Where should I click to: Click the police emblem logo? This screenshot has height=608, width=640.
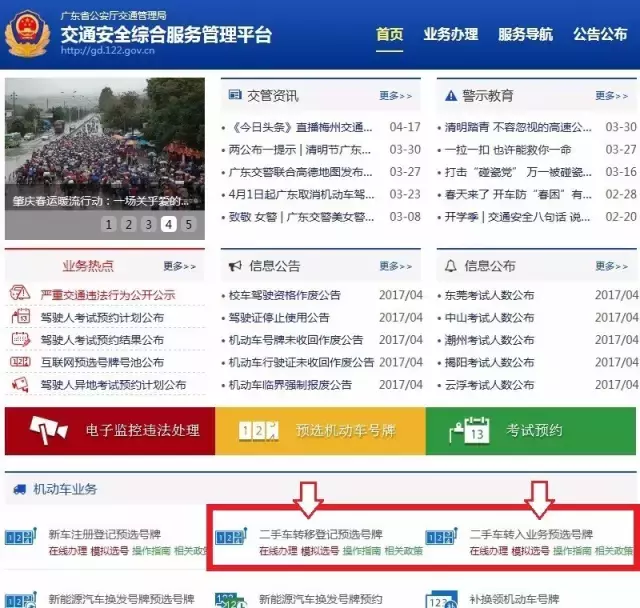27,34
